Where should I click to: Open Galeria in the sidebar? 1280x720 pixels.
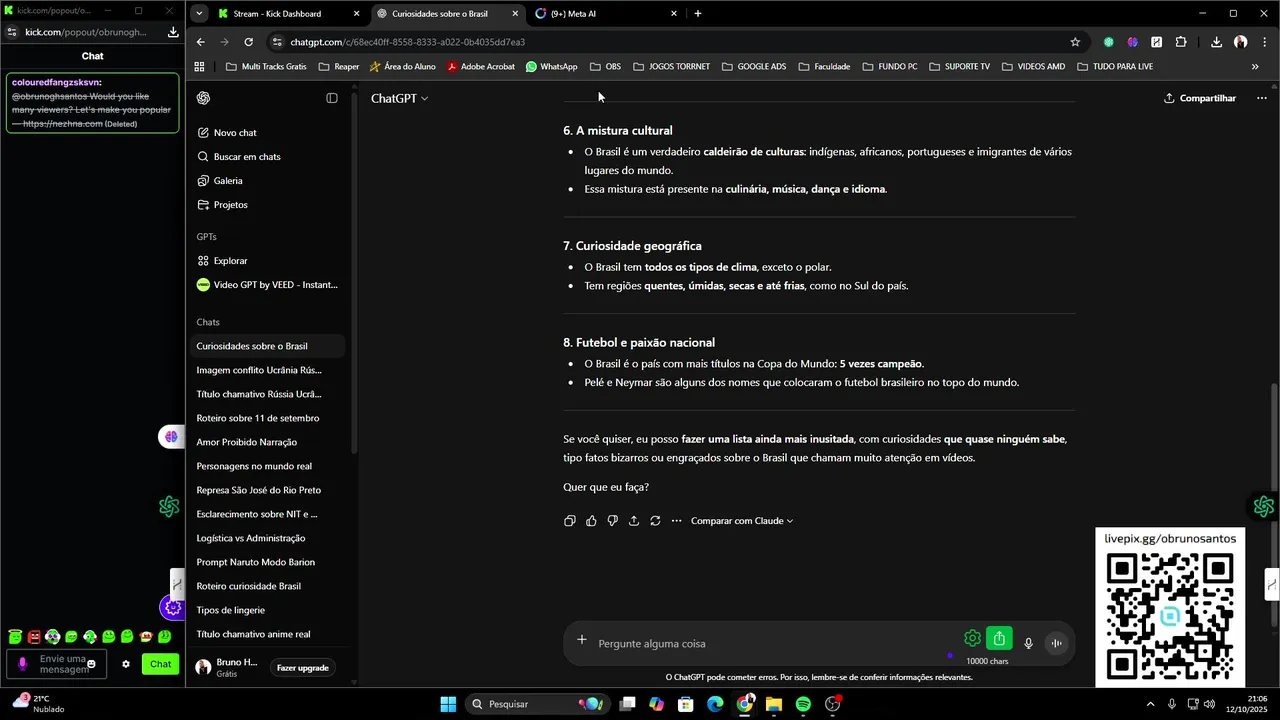tap(267, 181)
